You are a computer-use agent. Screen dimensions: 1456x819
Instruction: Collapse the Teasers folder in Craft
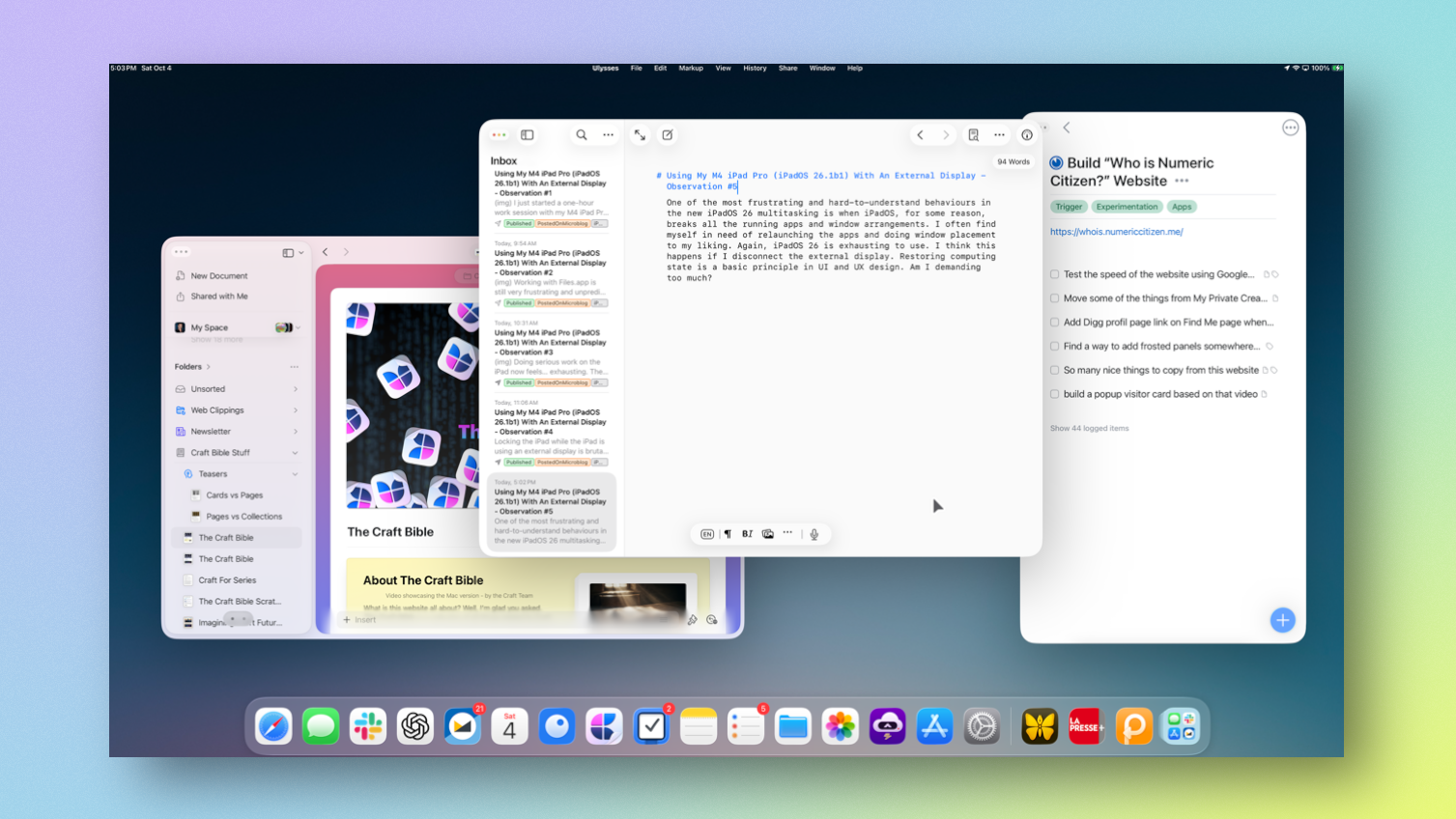pyautogui.click(x=295, y=474)
